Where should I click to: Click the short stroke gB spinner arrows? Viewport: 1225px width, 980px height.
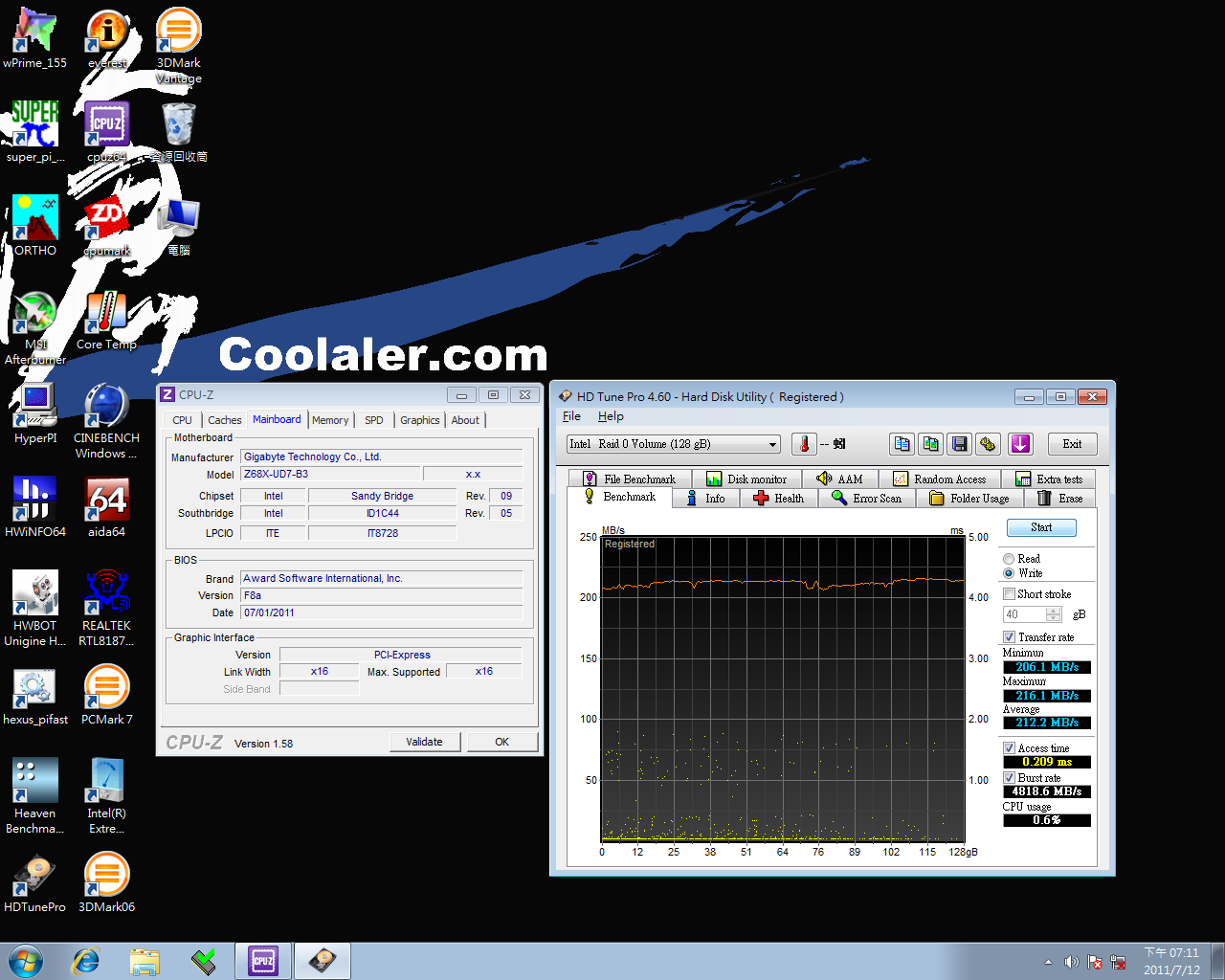click(1054, 614)
